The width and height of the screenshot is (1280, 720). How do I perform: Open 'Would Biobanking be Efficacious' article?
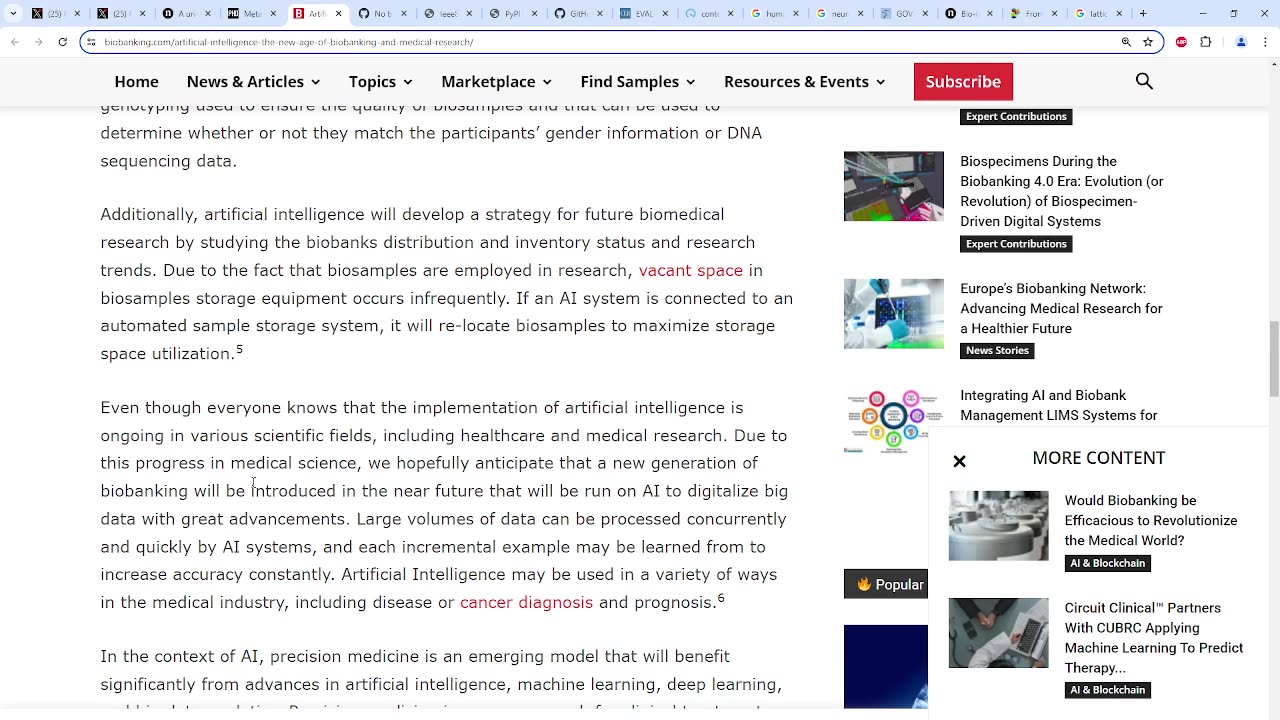click(1151, 520)
